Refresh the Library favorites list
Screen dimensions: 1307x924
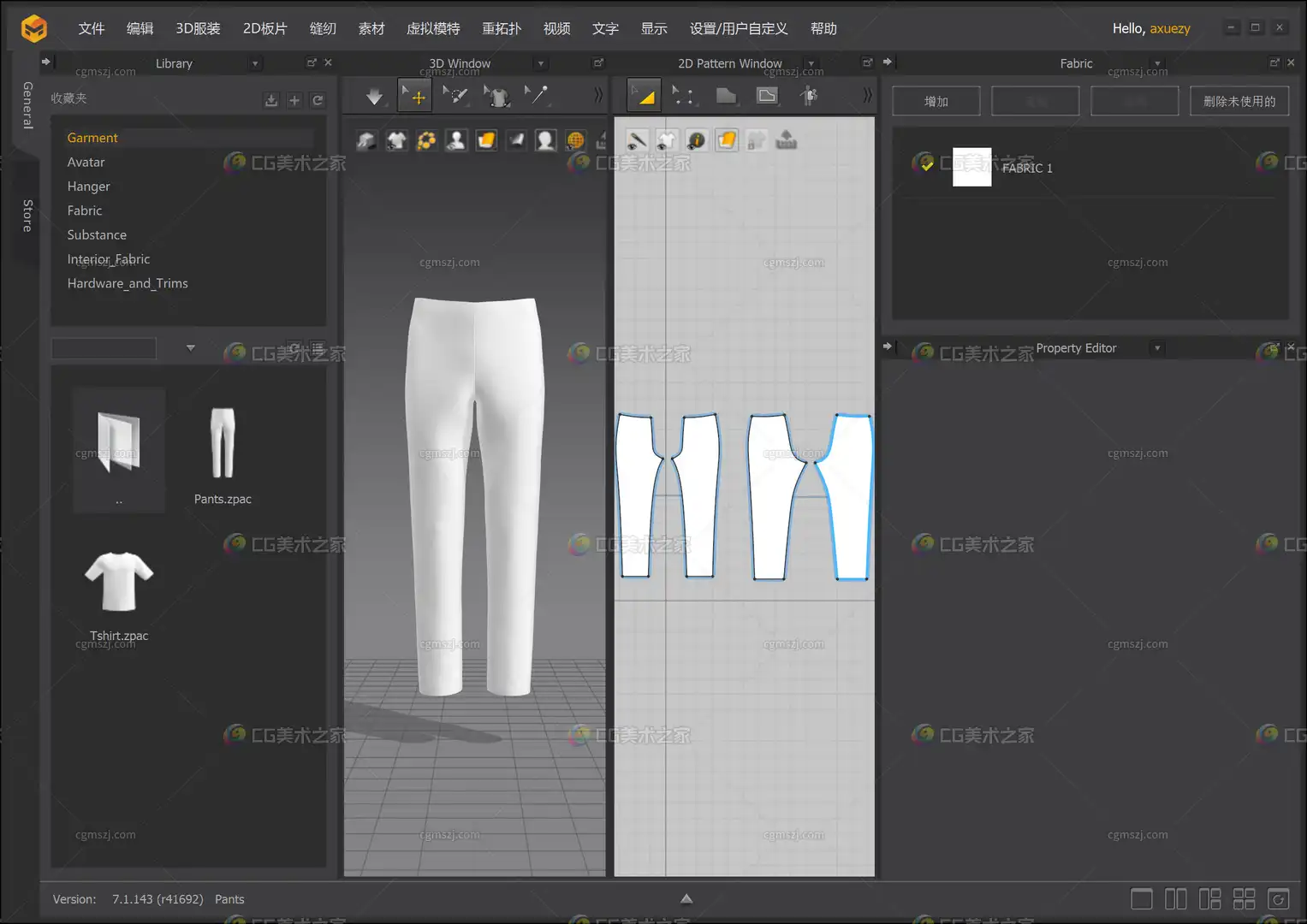tap(318, 100)
